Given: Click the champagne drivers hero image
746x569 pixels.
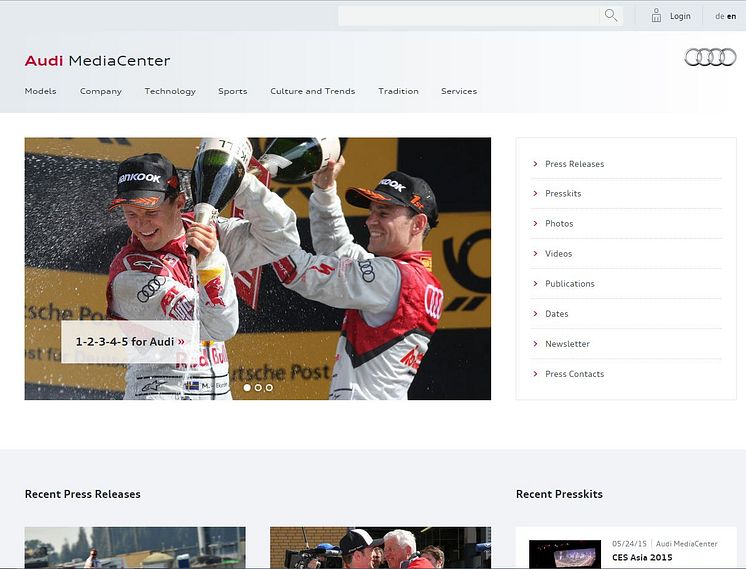Looking at the screenshot, I should point(258,269).
